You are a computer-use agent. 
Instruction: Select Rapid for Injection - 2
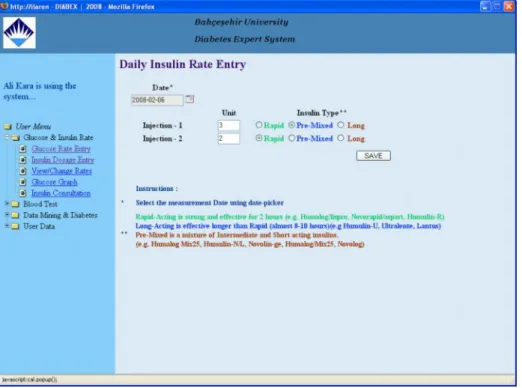click(259, 138)
